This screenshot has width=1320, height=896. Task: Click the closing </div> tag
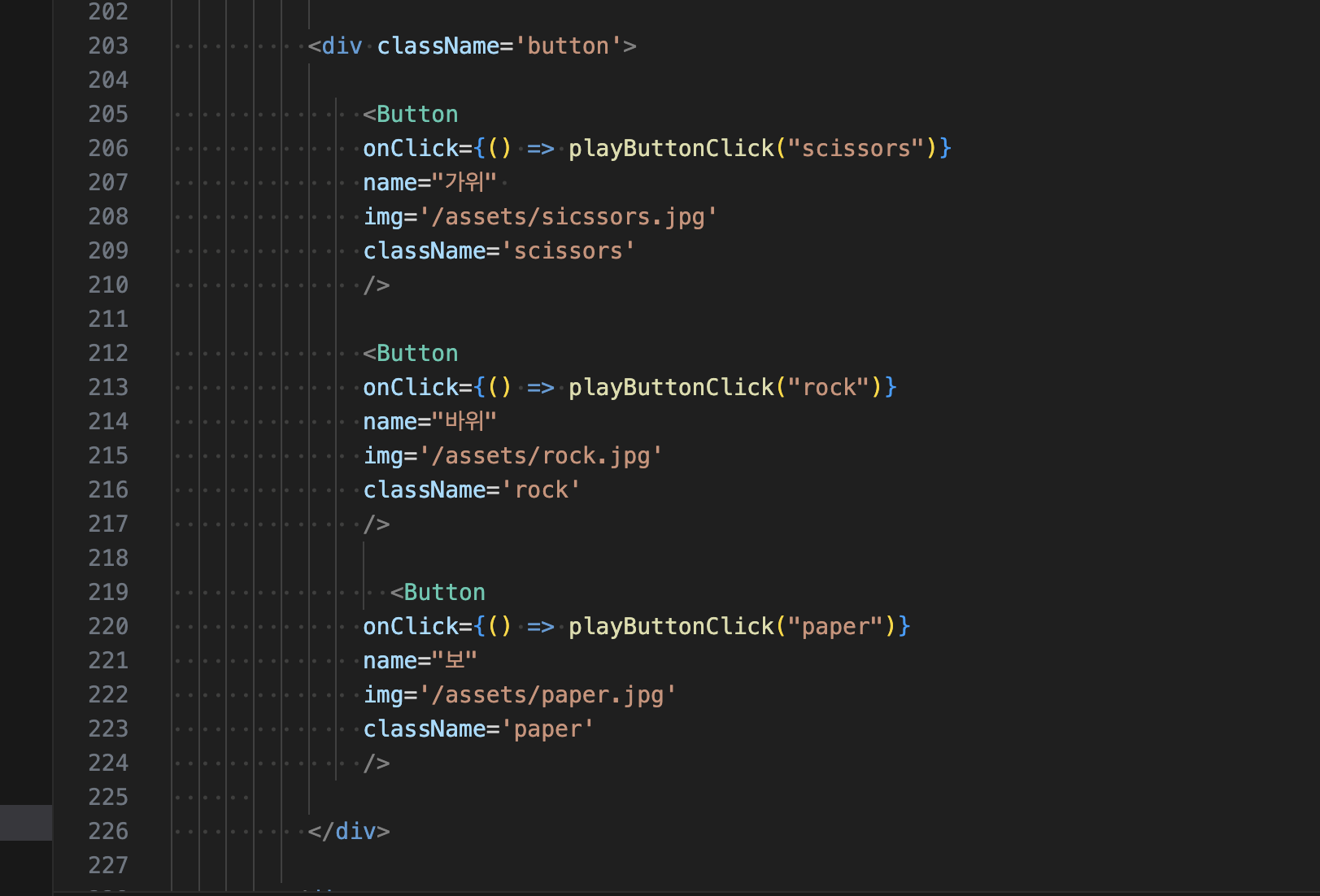point(349,831)
